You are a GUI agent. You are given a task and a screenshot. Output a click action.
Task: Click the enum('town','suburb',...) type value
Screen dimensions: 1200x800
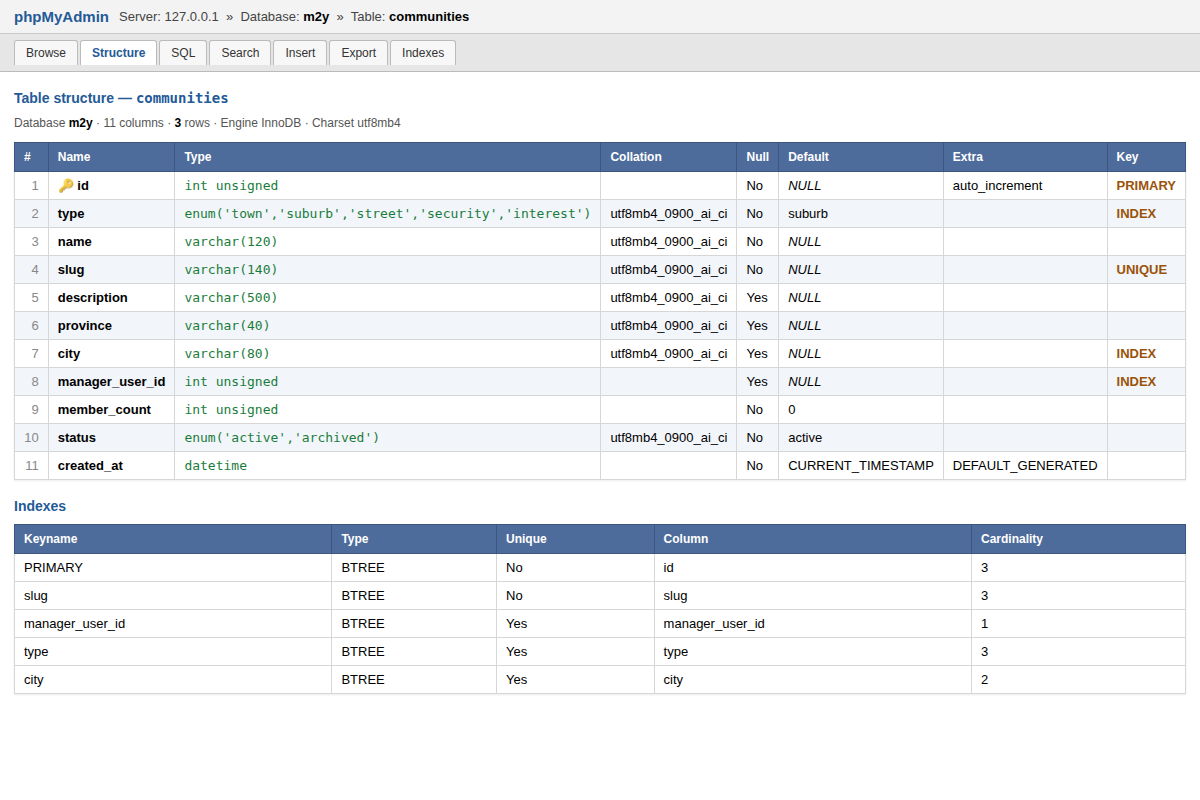click(x=387, y=213)
